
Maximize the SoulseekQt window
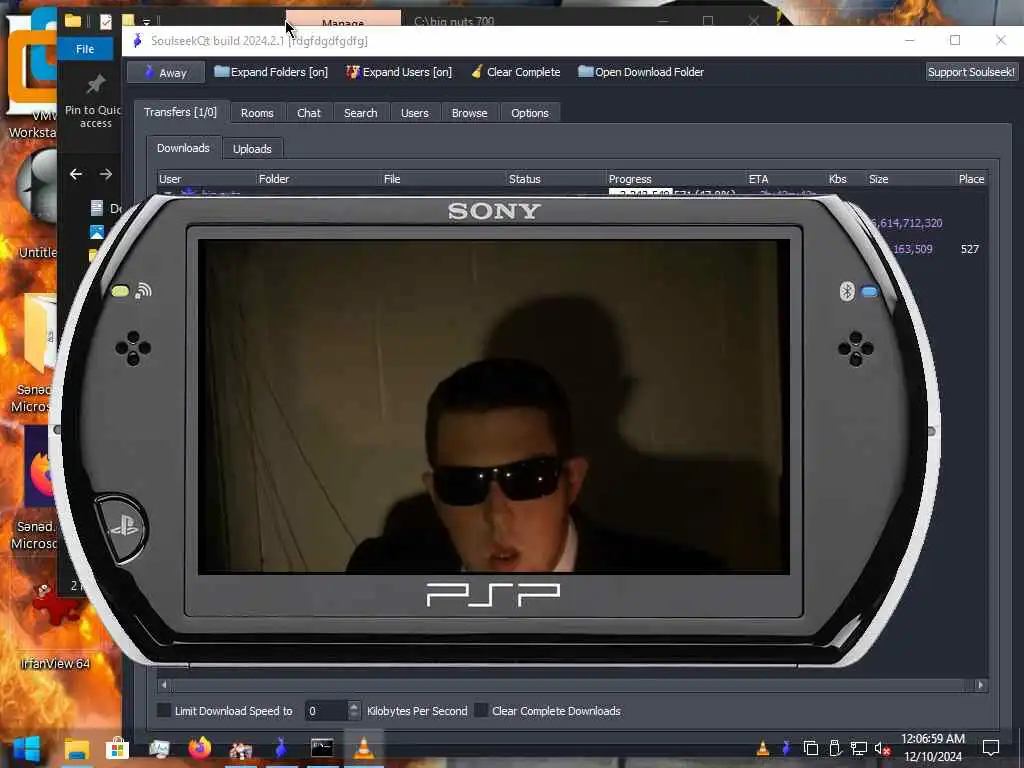pos(955,40)
